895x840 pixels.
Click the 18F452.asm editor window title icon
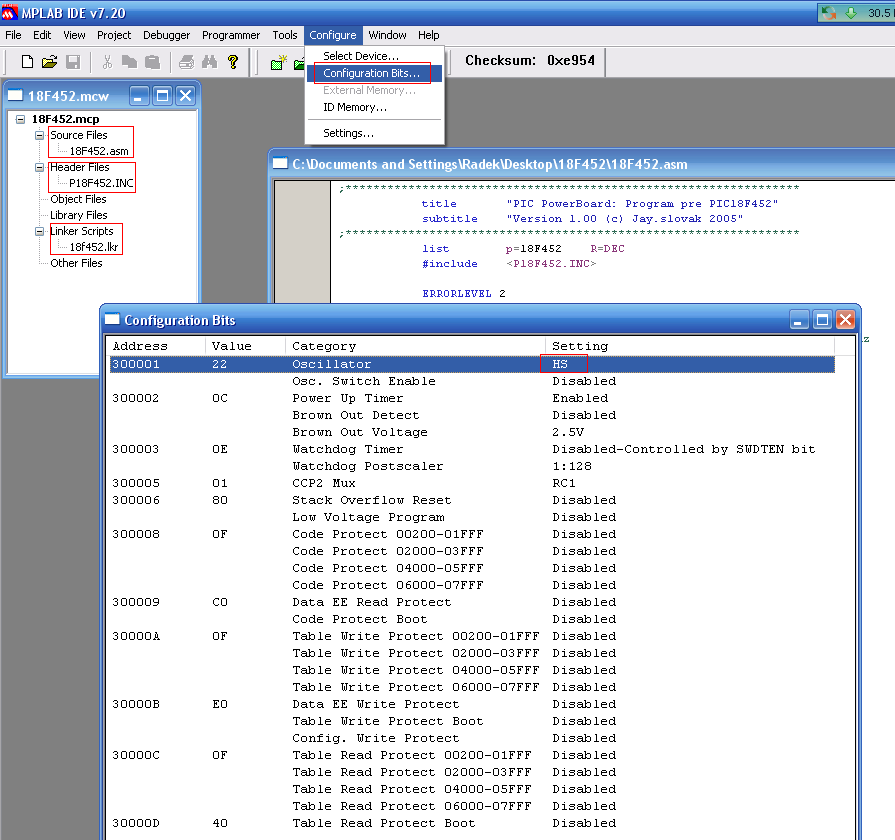(280, 164)
